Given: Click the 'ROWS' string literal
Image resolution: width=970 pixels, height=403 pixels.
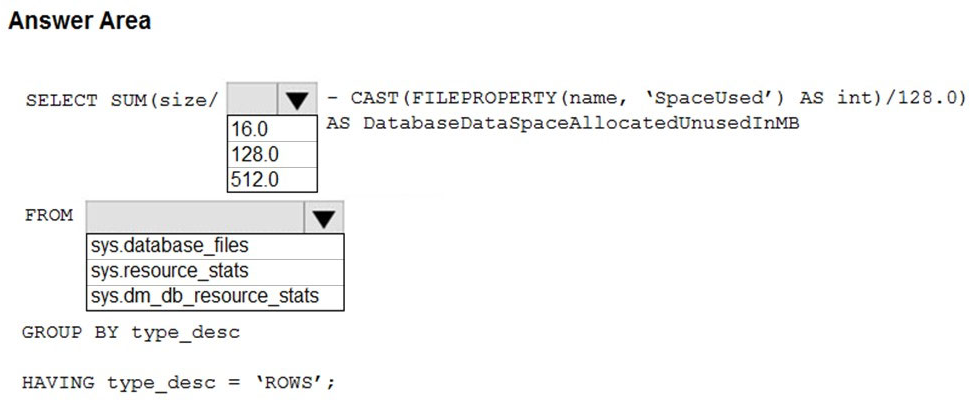Looking at the screenshot, I should 293,382.
